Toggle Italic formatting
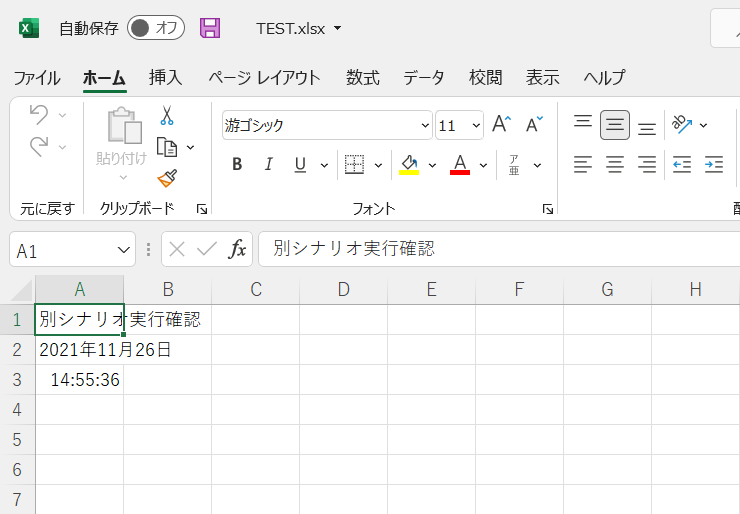This screenshot has width=740, height=514. (268, 165)
